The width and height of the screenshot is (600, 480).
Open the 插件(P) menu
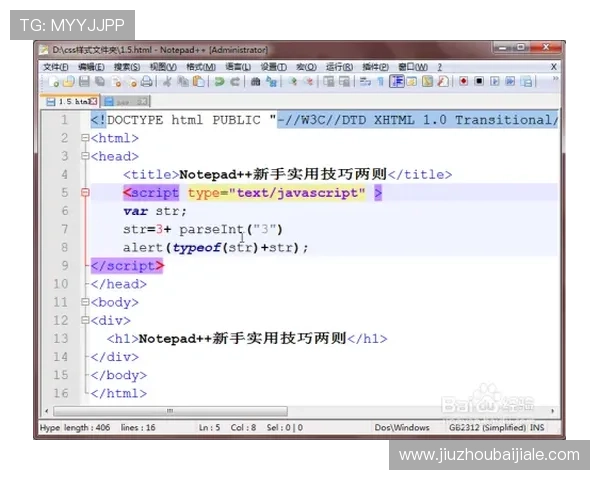[375, 67]
